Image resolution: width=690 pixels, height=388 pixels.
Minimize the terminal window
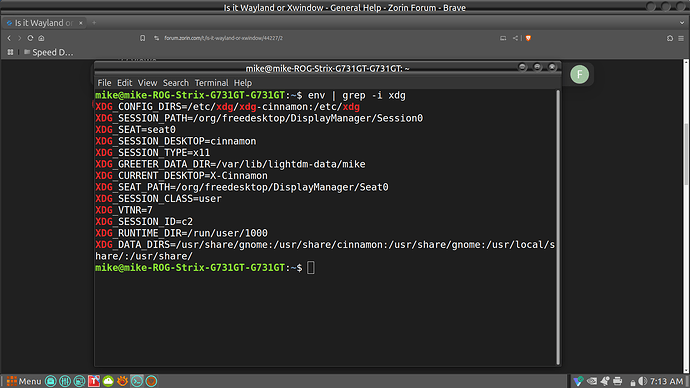[x=522, y=67]
